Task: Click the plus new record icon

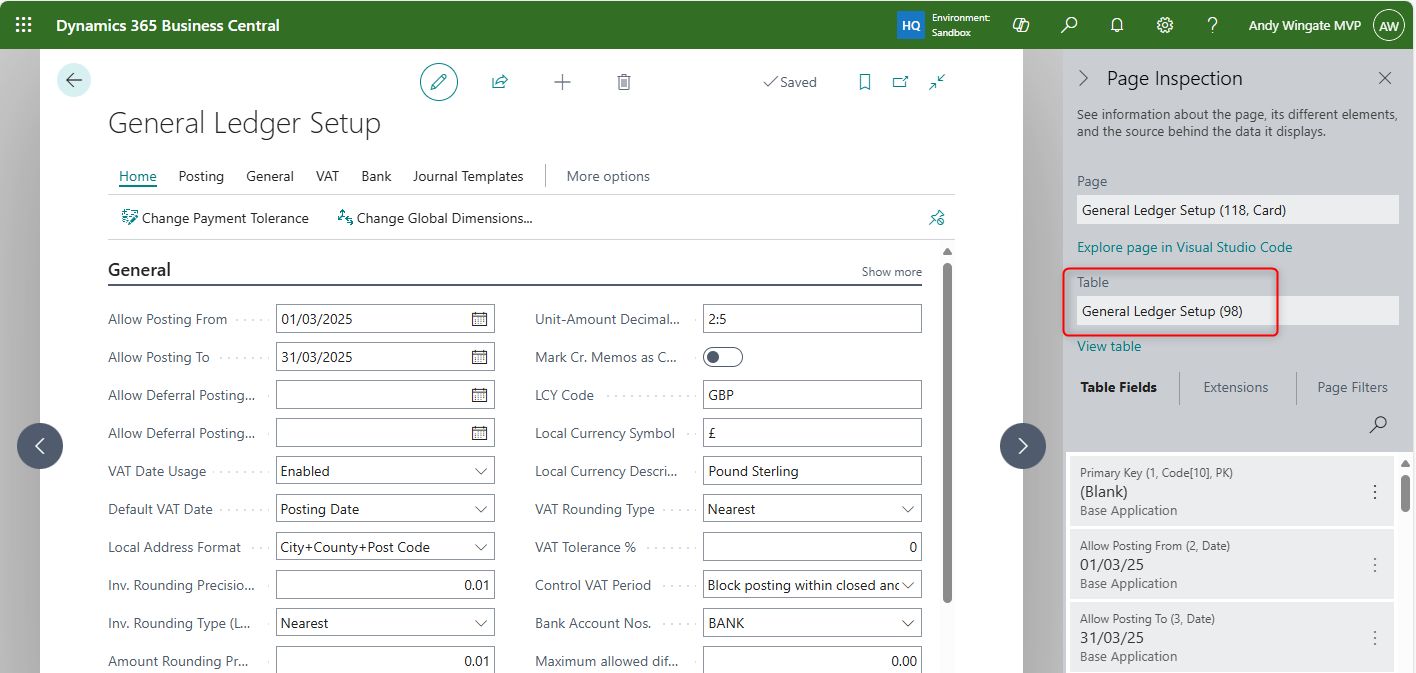Action: [562, 82]
